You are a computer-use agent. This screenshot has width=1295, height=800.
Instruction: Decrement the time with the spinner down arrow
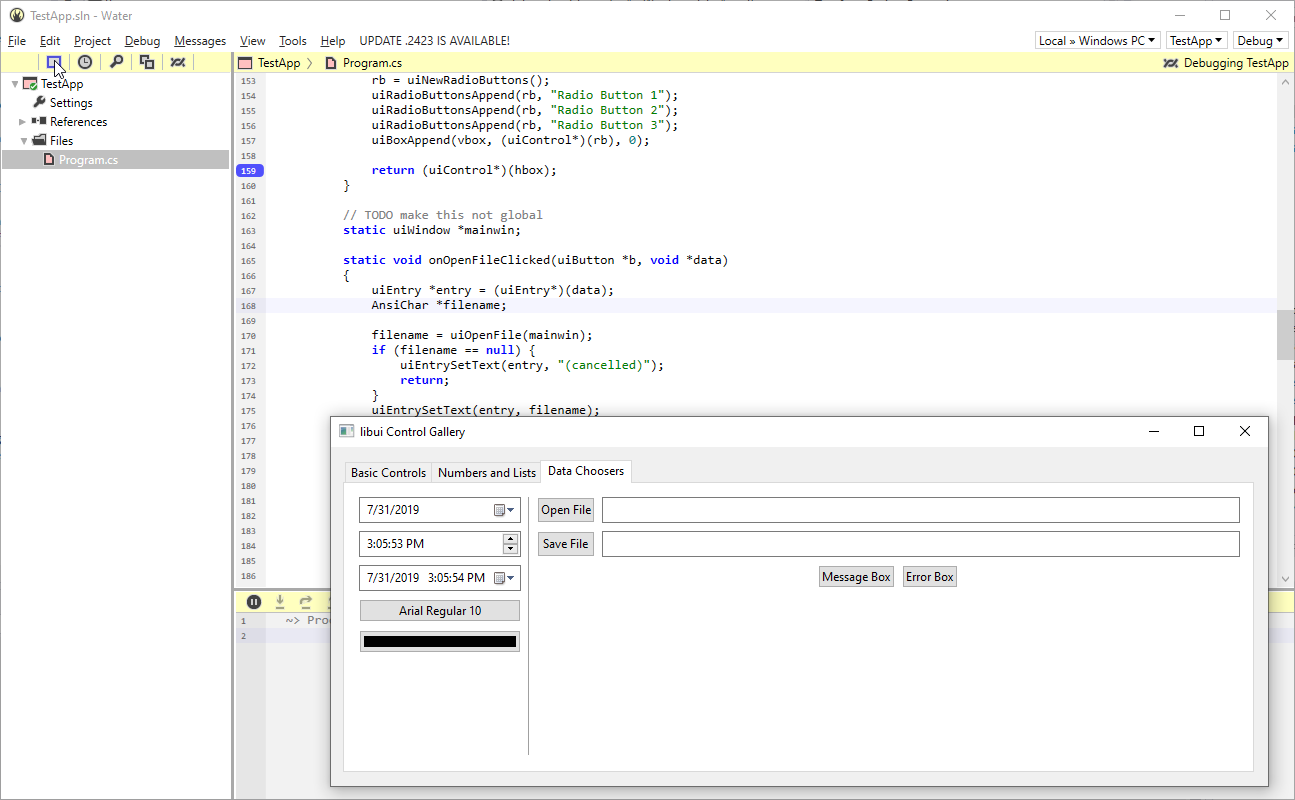point(510,549)
